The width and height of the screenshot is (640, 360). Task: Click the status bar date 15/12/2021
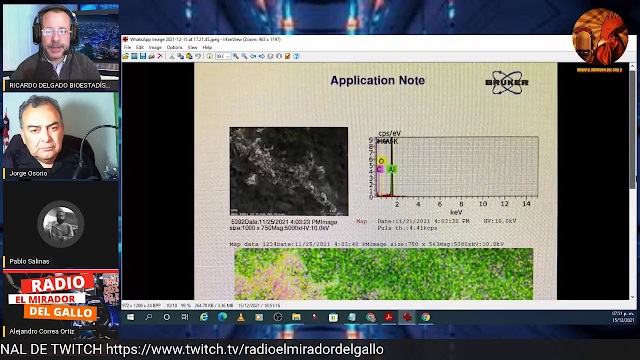pos(259,305)
